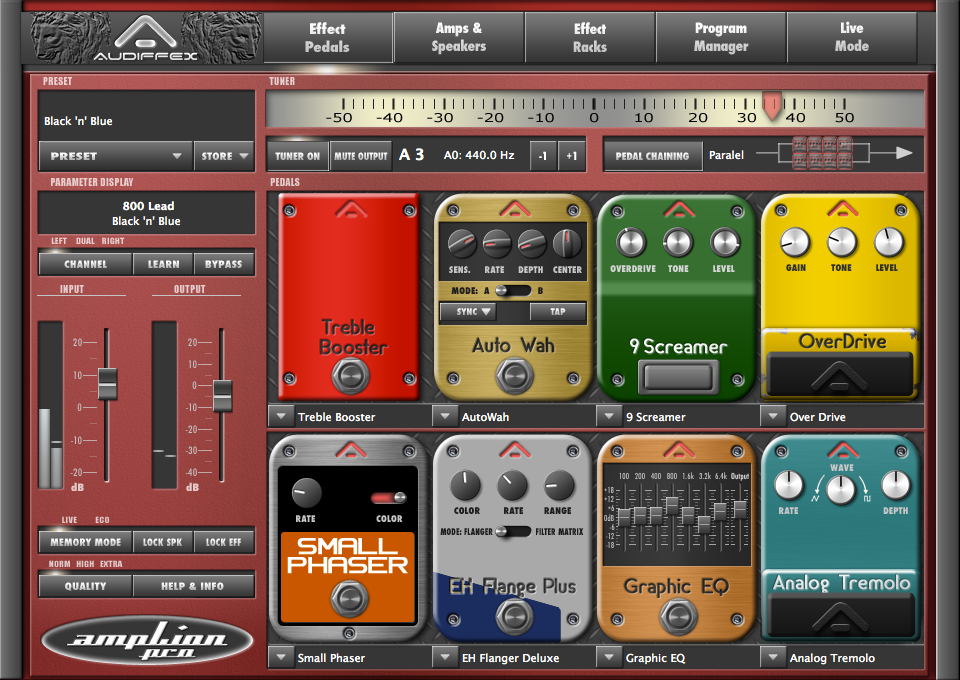960x680 pixels.
Task: Toggle the EH Flange Plus footswitch
Action: coord(514,616)
